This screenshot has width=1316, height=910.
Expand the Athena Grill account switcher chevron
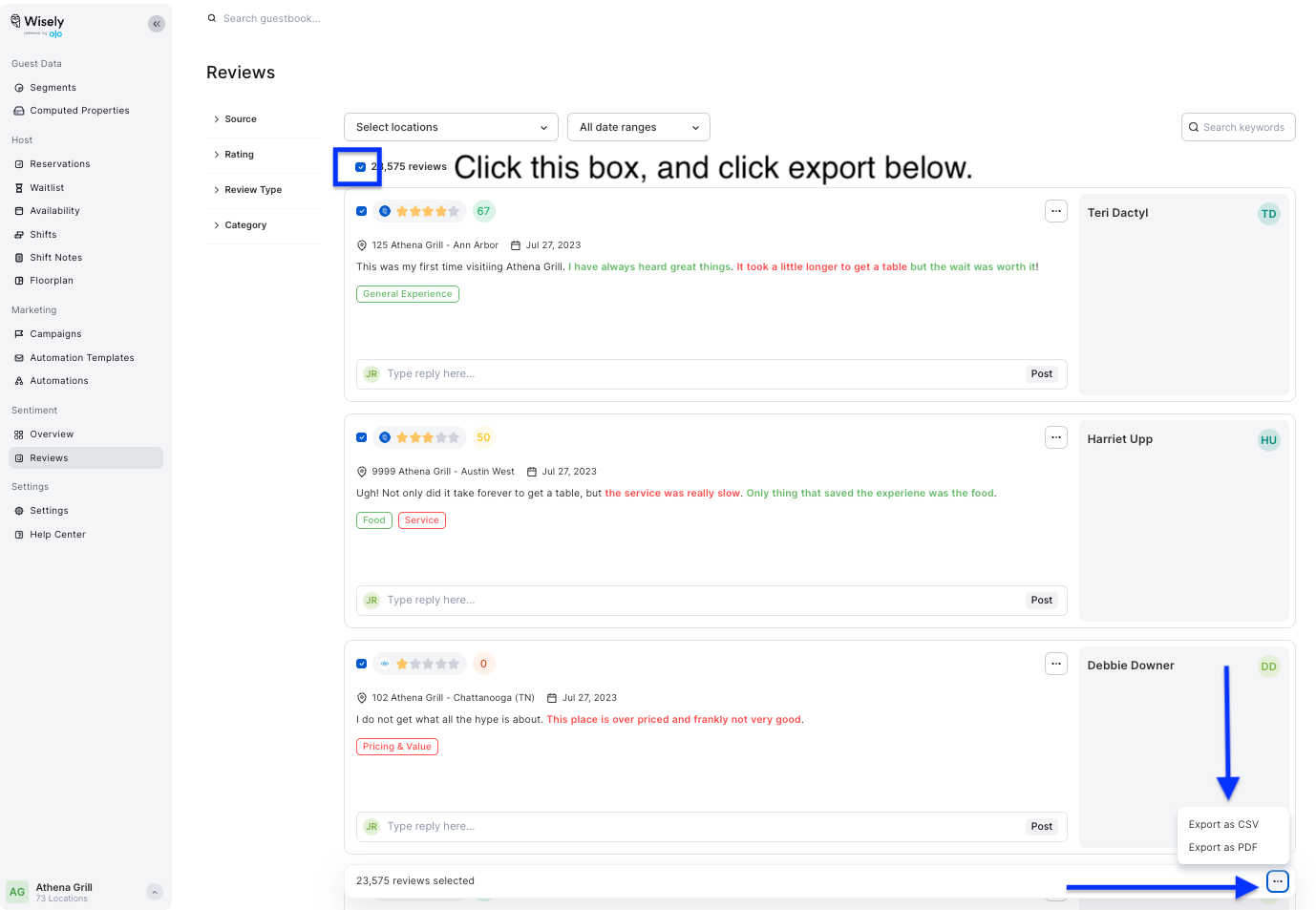point(154,892)
